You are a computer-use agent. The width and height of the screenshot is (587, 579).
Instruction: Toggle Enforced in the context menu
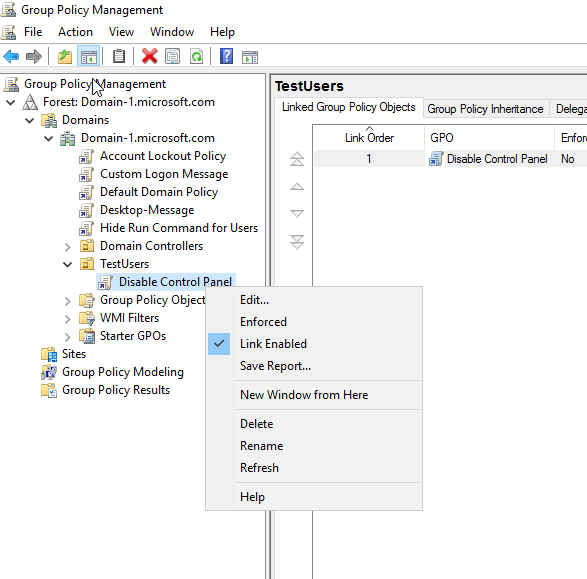[263, 322]
